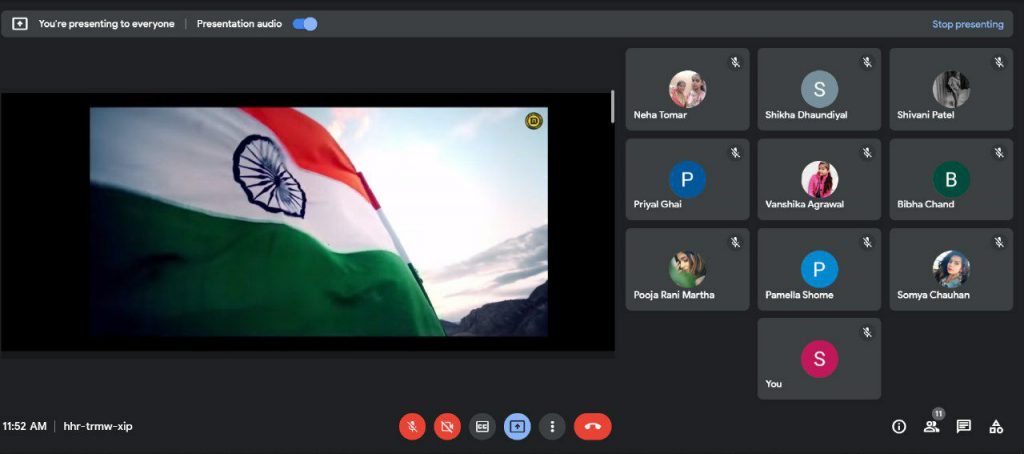1024x454 pixels.
Task: Show participants list people icon
Action: pos(931,427)
